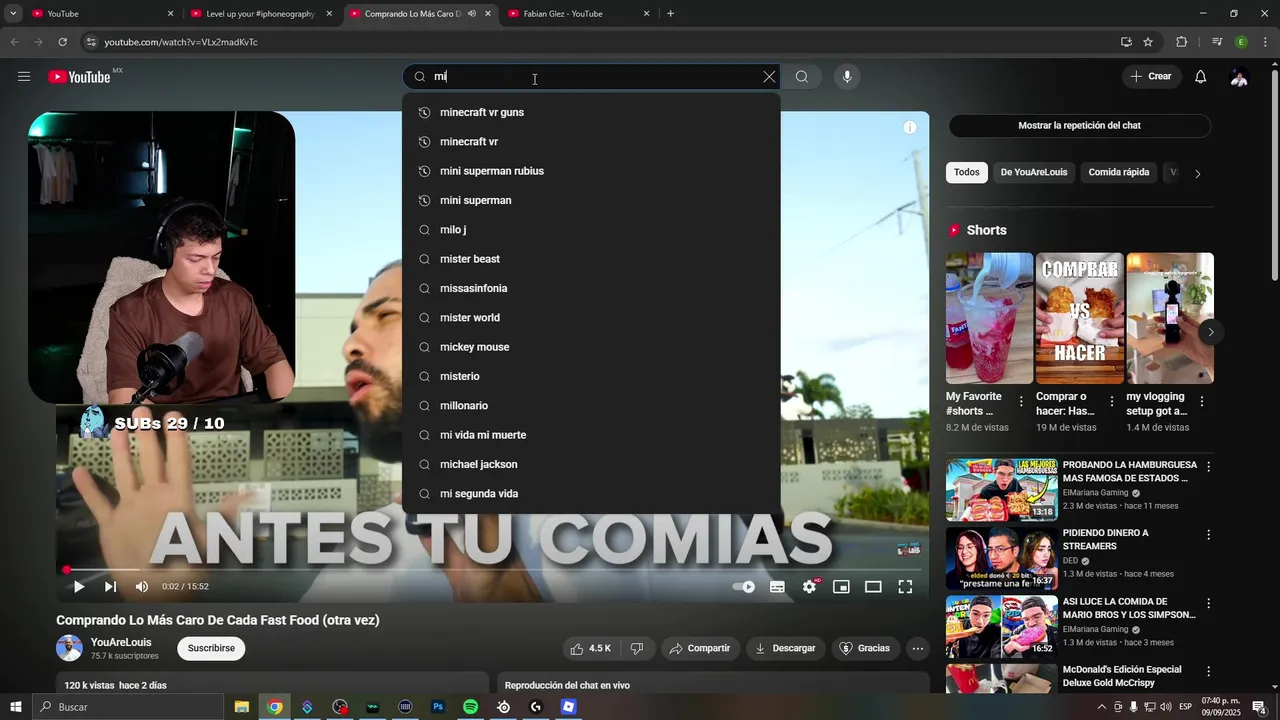Open the Comprar vs Hacer short thumbnail
The image size is (1280, 720).
point(1080,318)
